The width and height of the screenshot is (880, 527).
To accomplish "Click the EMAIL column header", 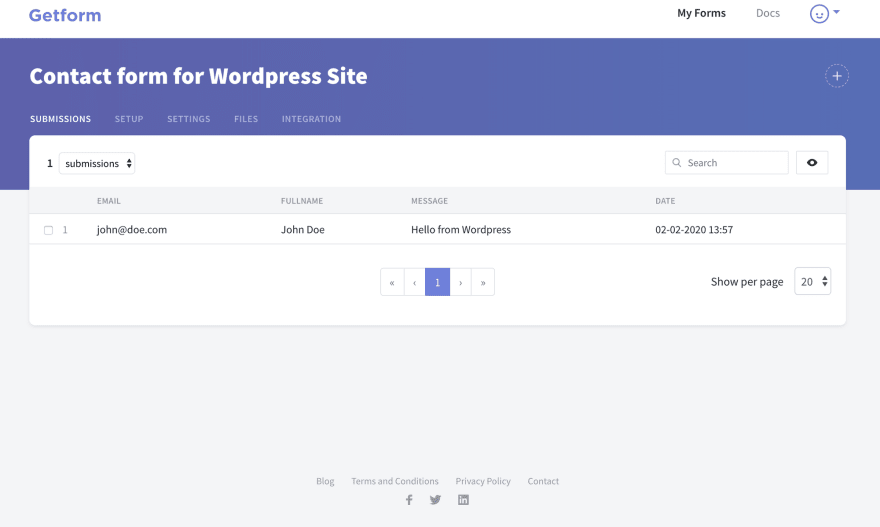I will pyautogui.click(x=109, y=201).
